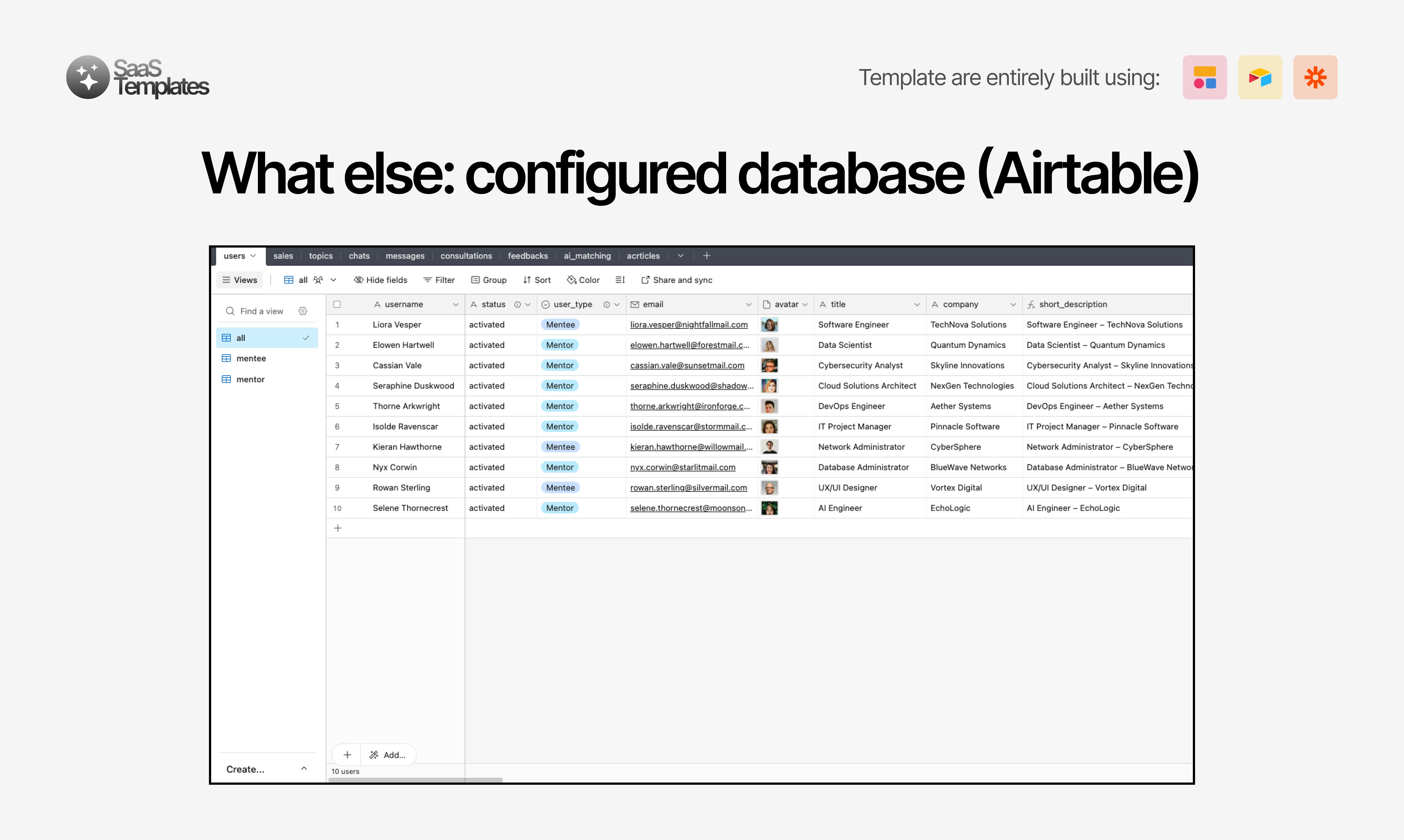Click the short_description column header
Image resolution: width=1404 pixels, height=840 pixels.
(1107, 305)
